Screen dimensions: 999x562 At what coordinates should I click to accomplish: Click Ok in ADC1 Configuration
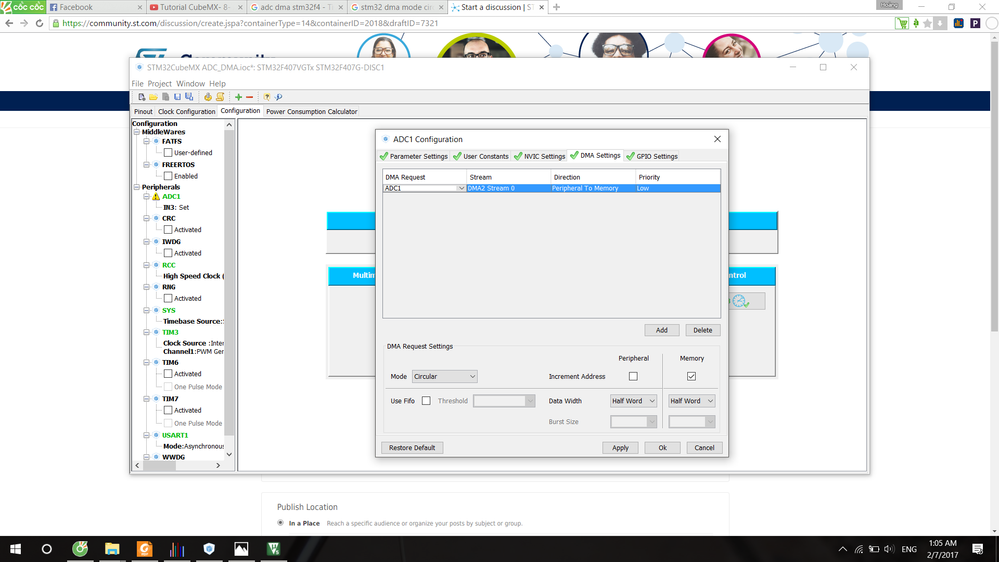point(662,448)
